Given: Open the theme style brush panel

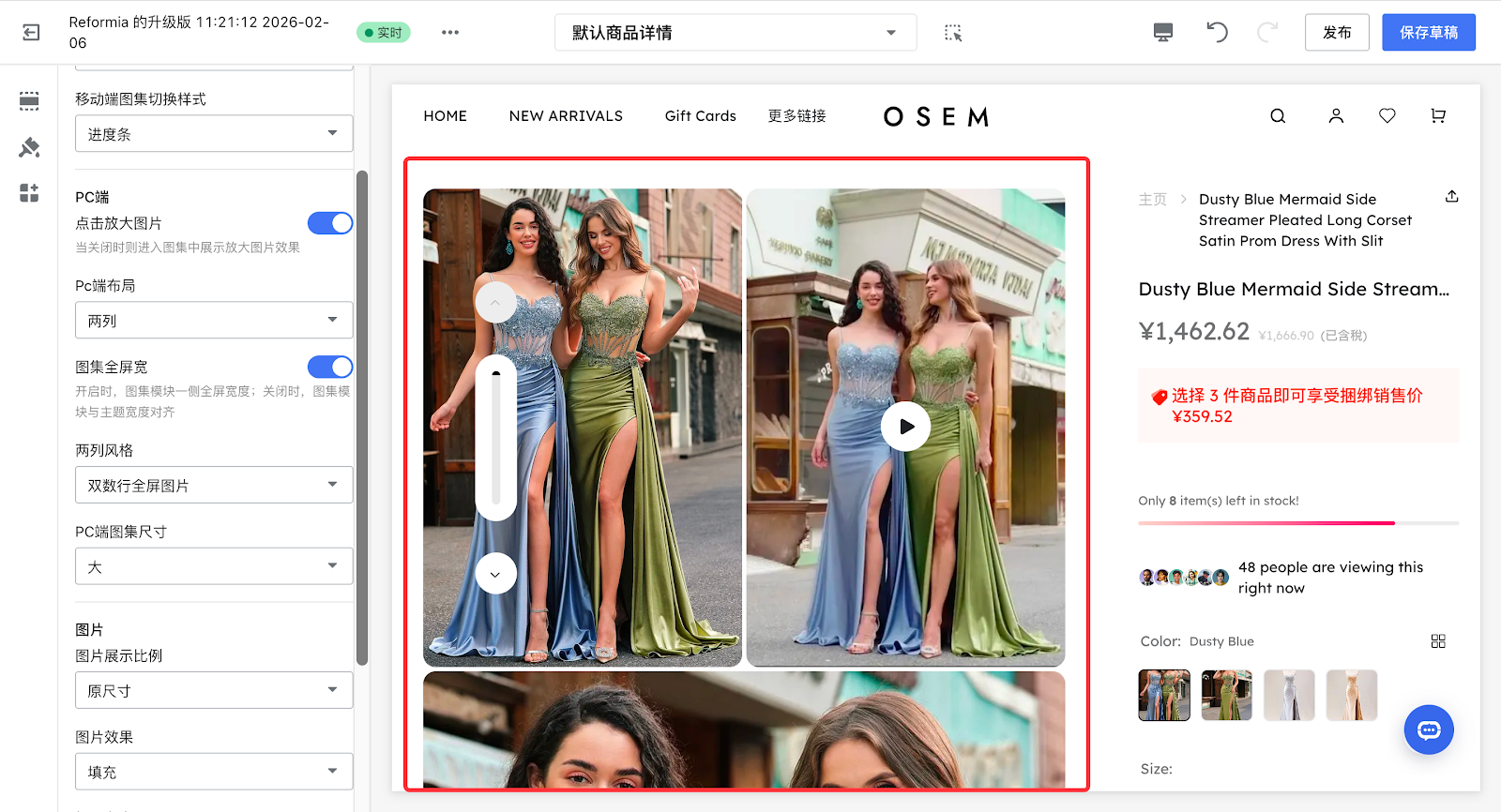Looking at the screenshot, I should tap(29, 147).
